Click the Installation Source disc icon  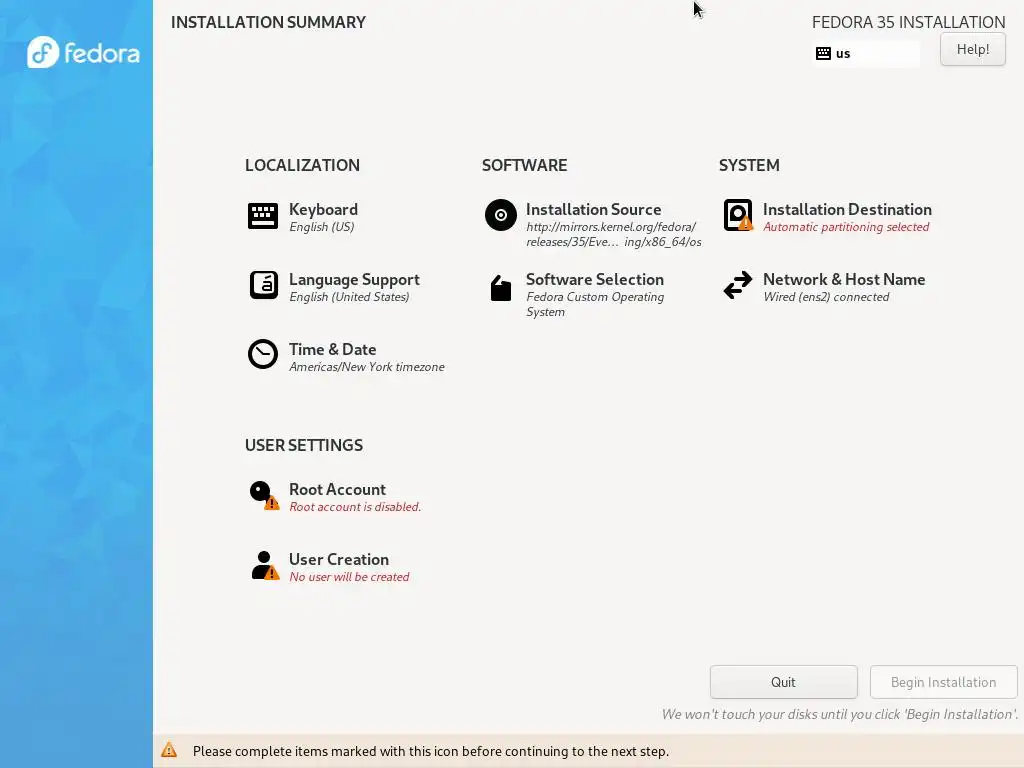coord(501,215)
